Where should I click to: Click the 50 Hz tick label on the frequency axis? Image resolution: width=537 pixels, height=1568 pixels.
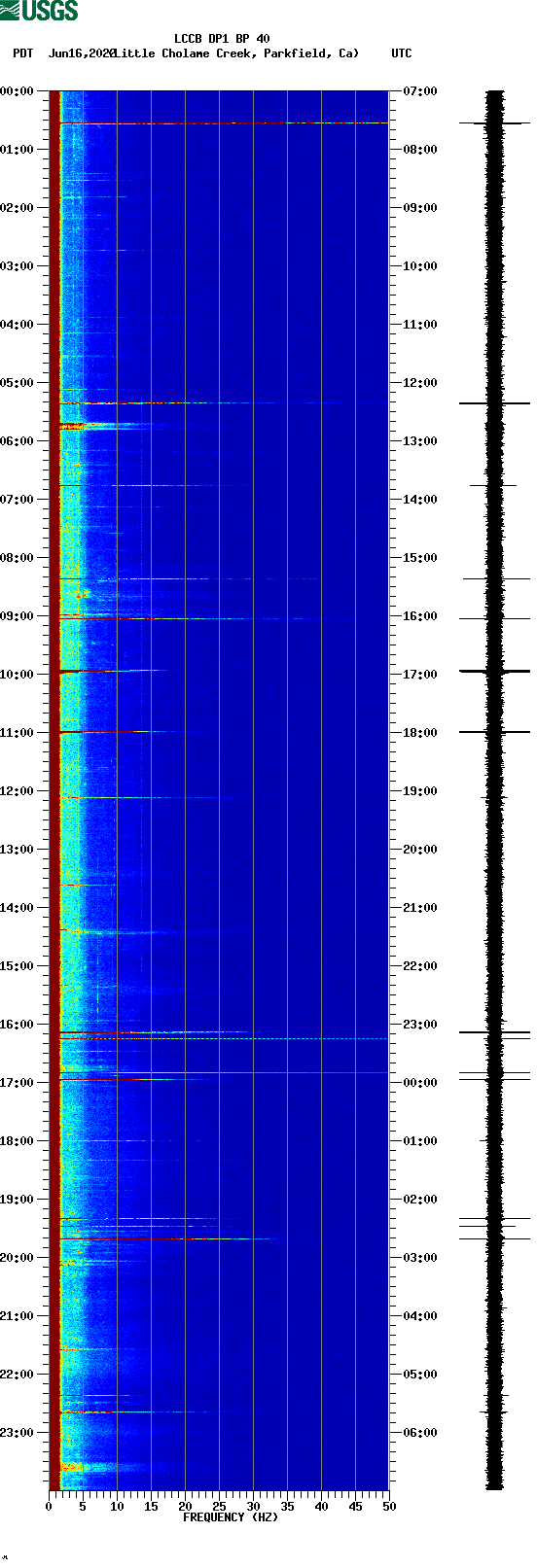click(x=389, y=1507)
